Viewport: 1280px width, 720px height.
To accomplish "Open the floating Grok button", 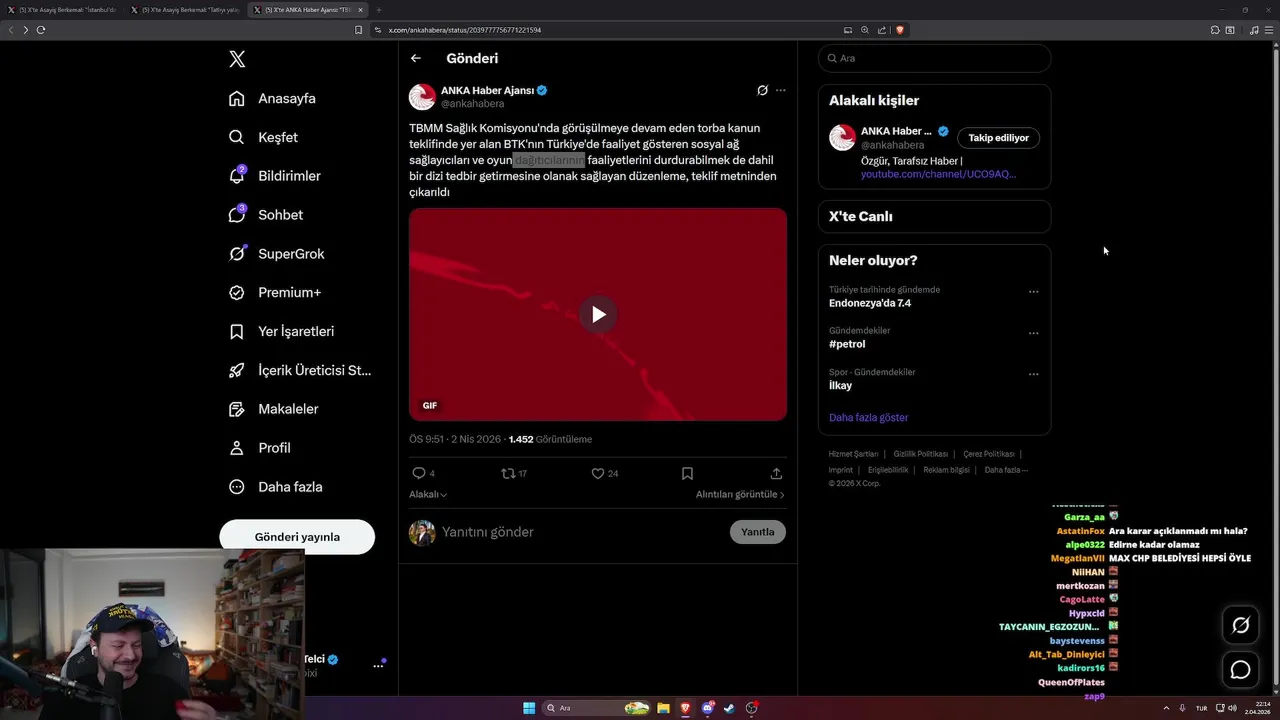I will click(1240, 625).
